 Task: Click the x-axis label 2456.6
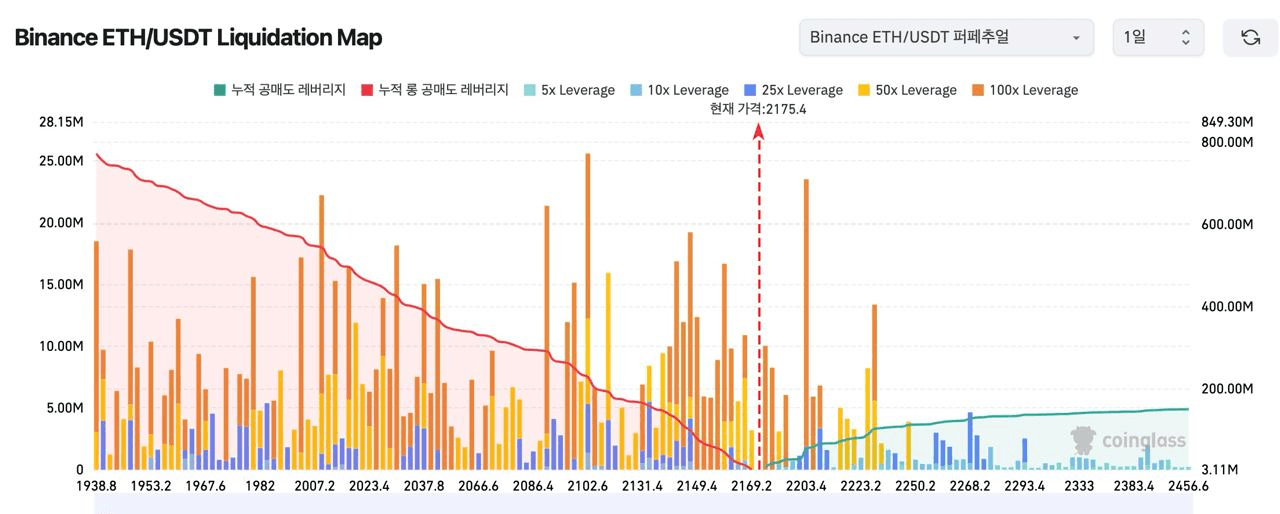[x=1188, y=486]
